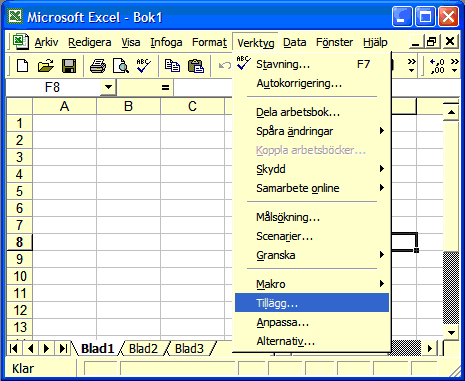Open the Hjälp menu

pyautogui.click(x=375, y=42)
